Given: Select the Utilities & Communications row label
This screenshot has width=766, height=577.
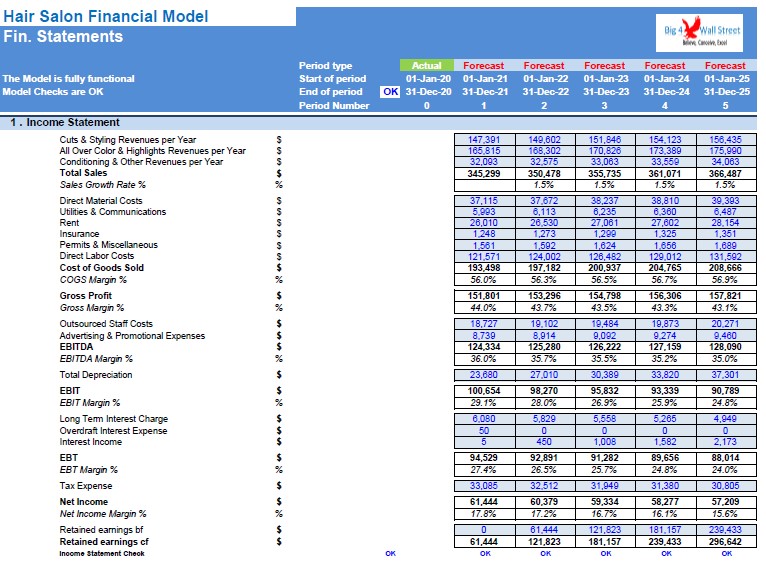Looking at the screenshot, I should point(113,212).
